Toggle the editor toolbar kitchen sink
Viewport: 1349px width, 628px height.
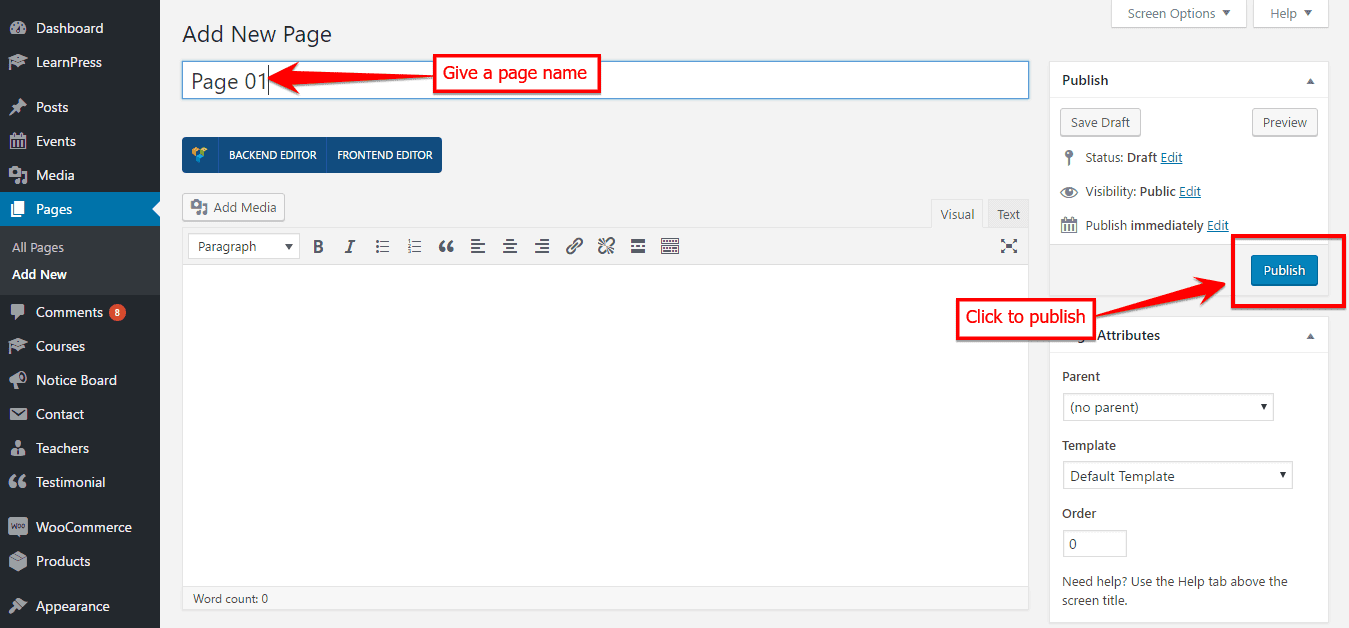(x=670, y=246)
